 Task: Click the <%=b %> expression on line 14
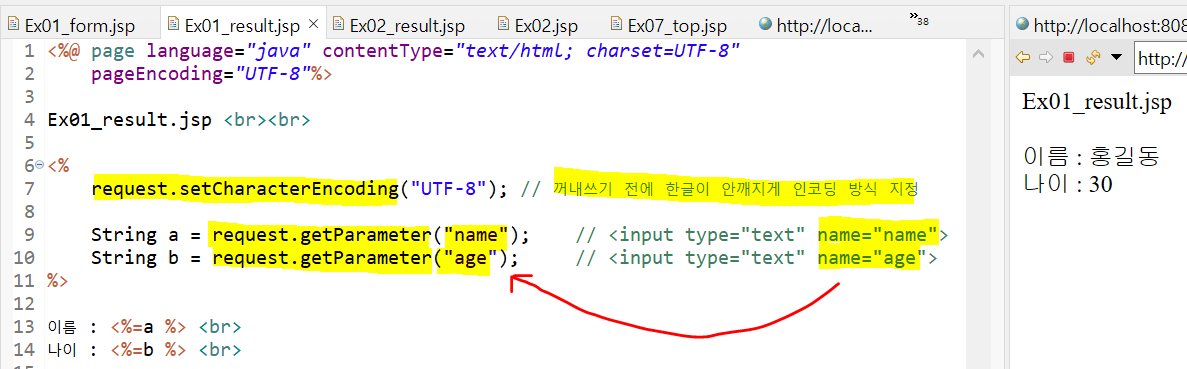[x=148, y=350]
